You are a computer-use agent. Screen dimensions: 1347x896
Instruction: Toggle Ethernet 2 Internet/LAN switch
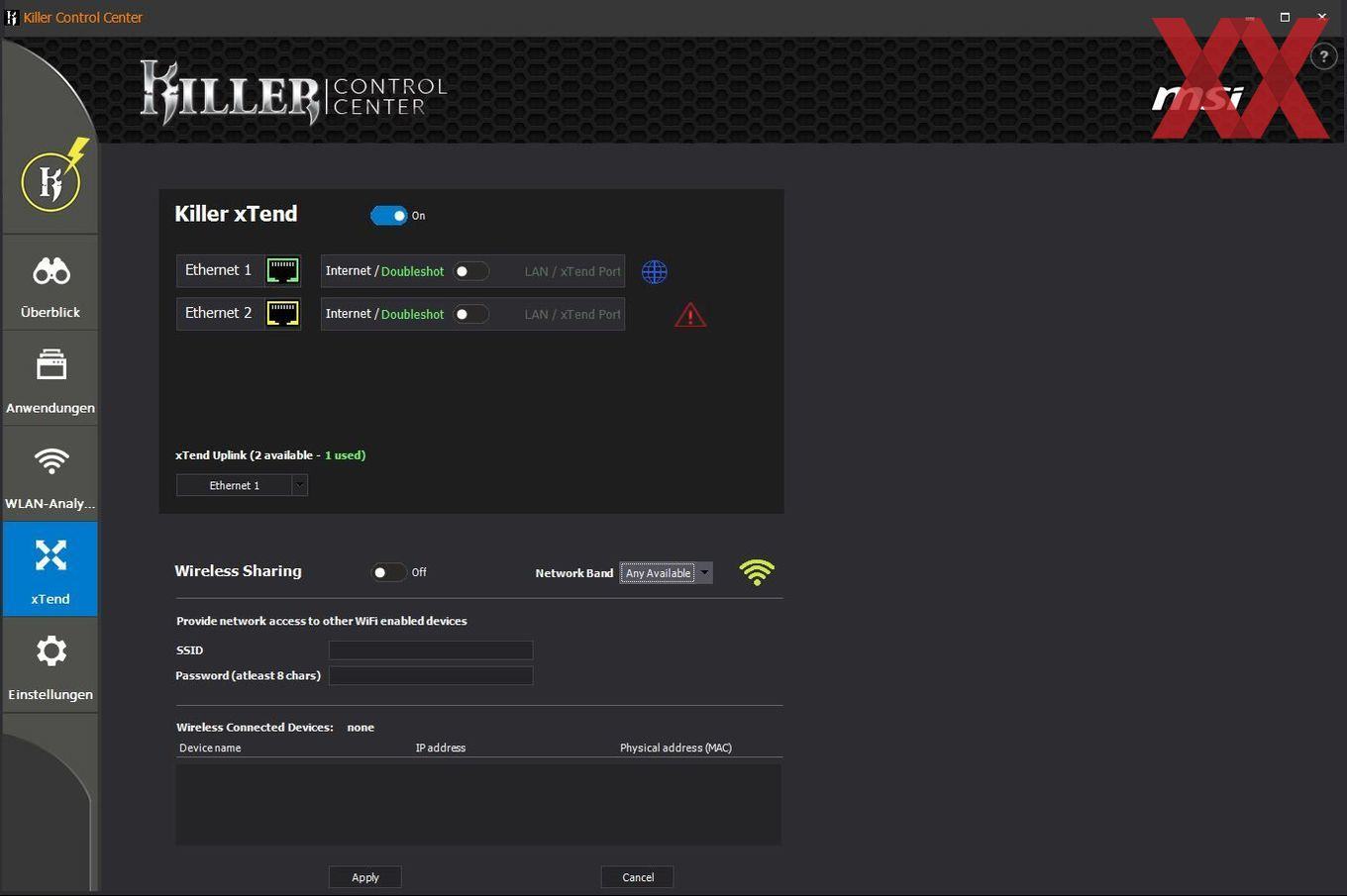pos(471,314)
